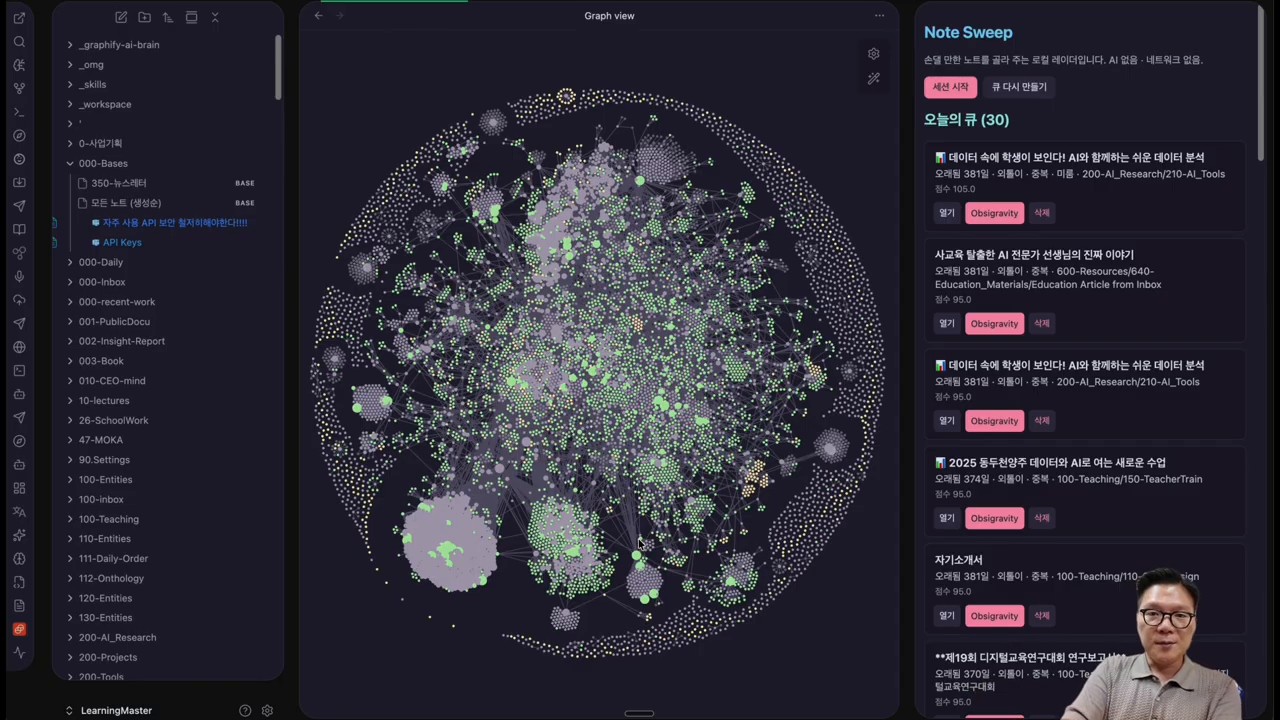Image resolution: width=1280 pixels, height=720 pixels.
Task: Click the translate icon in ribbon
Action: [19, 511]
